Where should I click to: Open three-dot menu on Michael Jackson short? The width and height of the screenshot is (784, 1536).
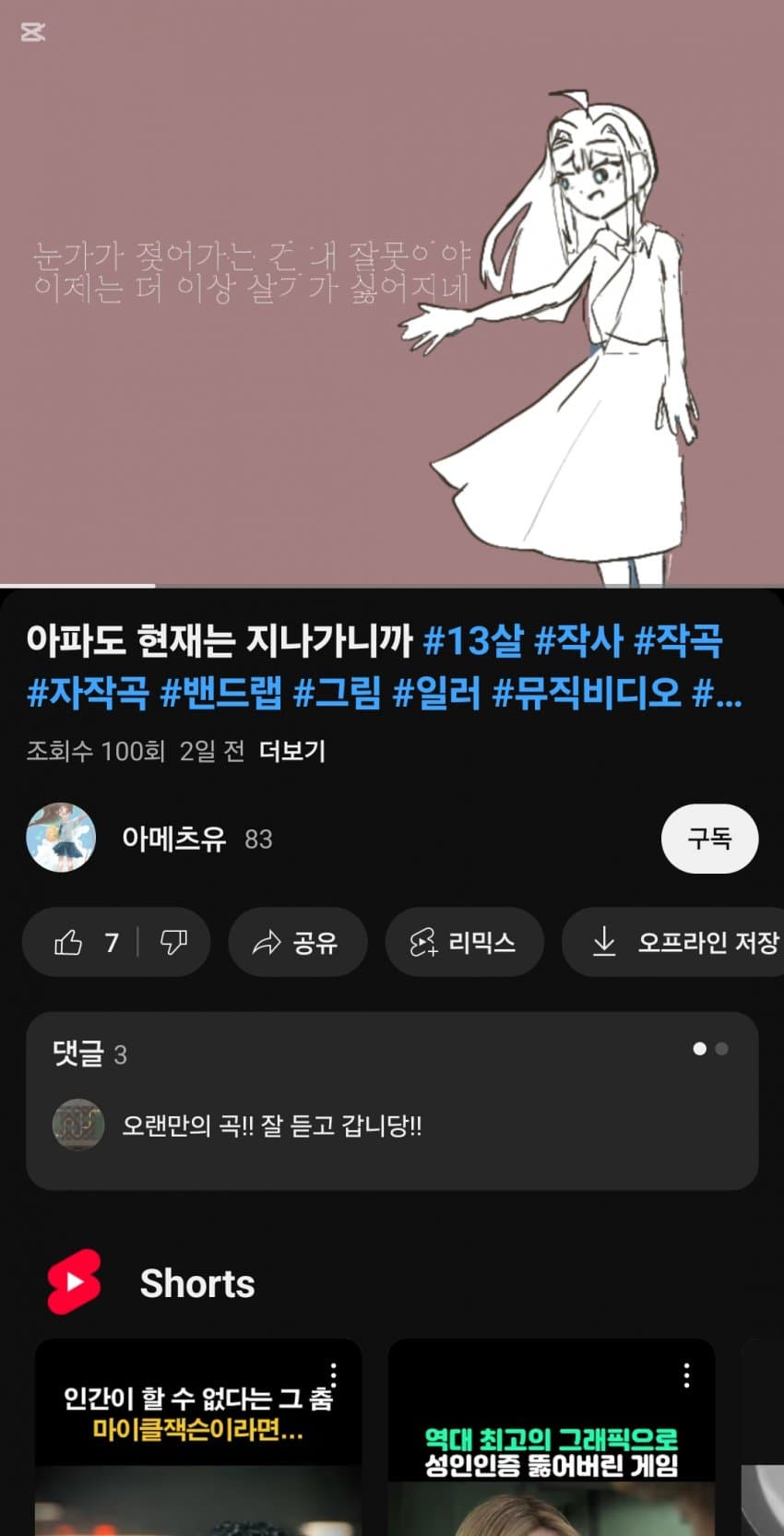333,1375
